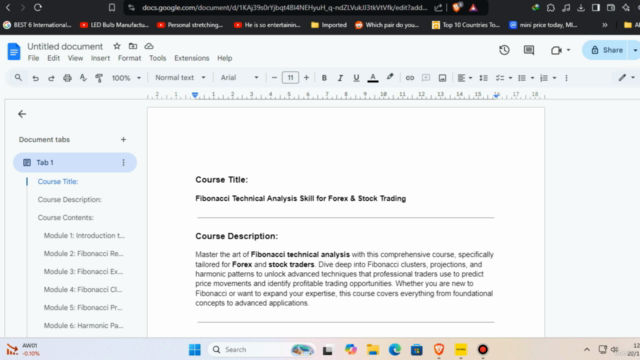Check the cloud save status icon
640x360 pixels.
tap(149, 46)
